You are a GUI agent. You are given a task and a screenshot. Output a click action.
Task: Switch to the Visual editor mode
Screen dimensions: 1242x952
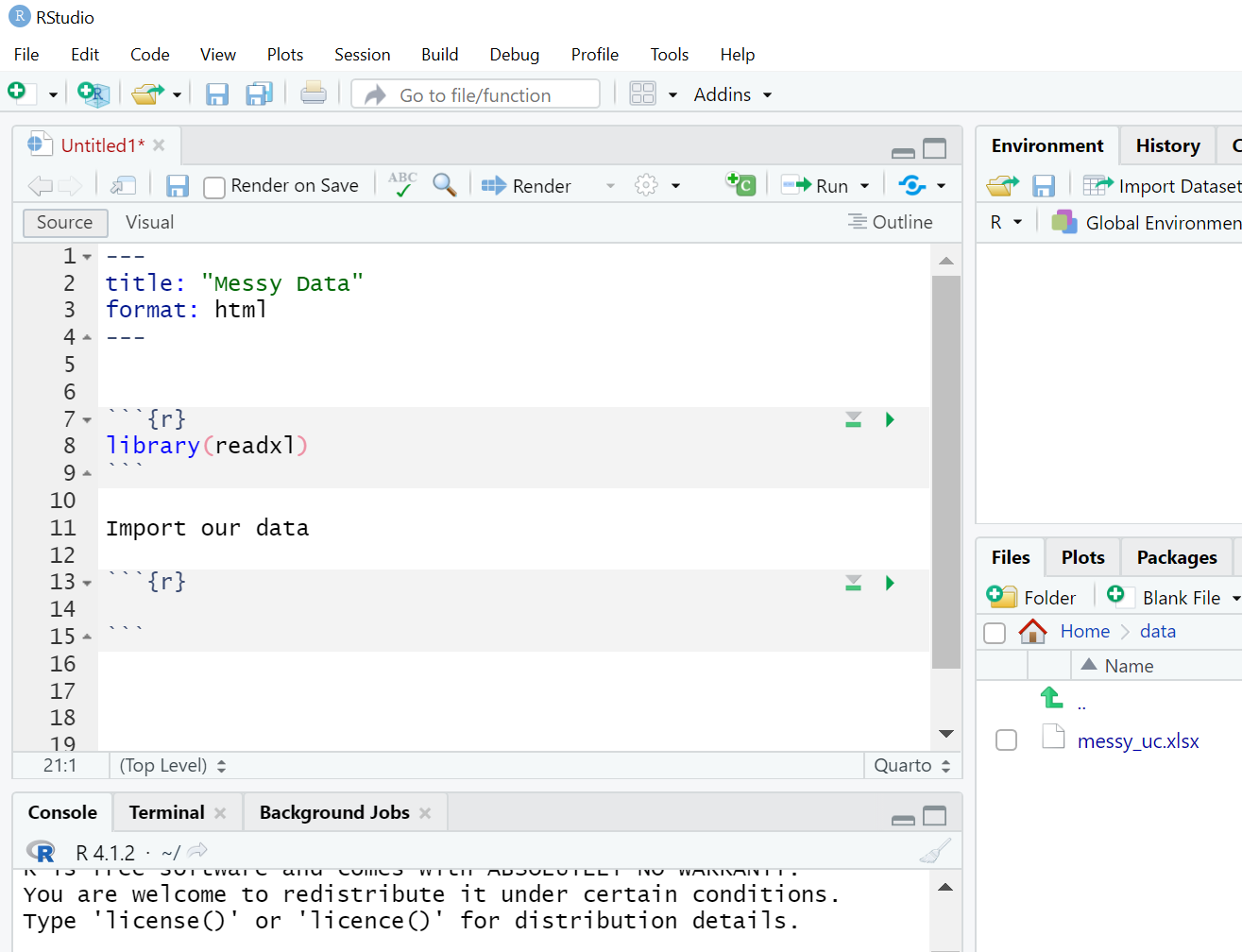[x=149, y=223]
